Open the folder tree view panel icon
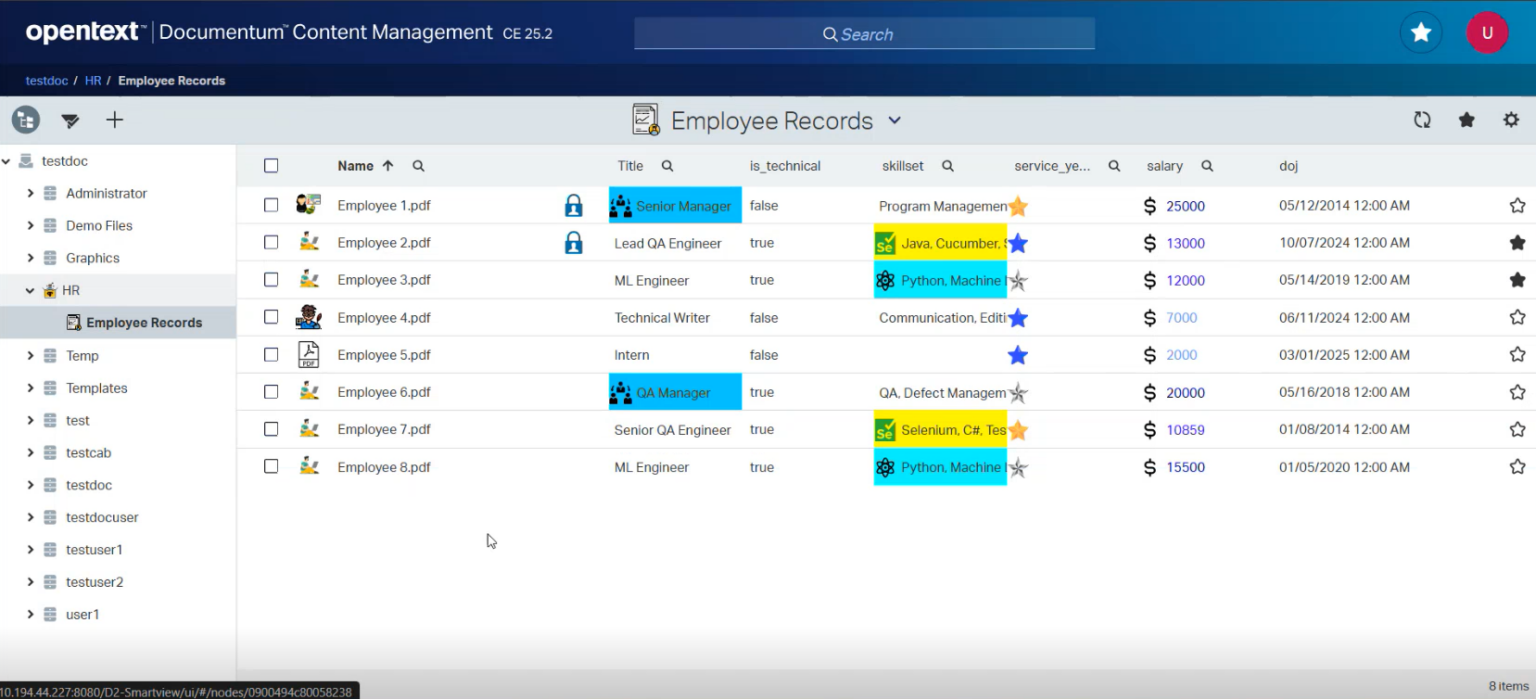The image size is (1536, 699). coord(25,119)
